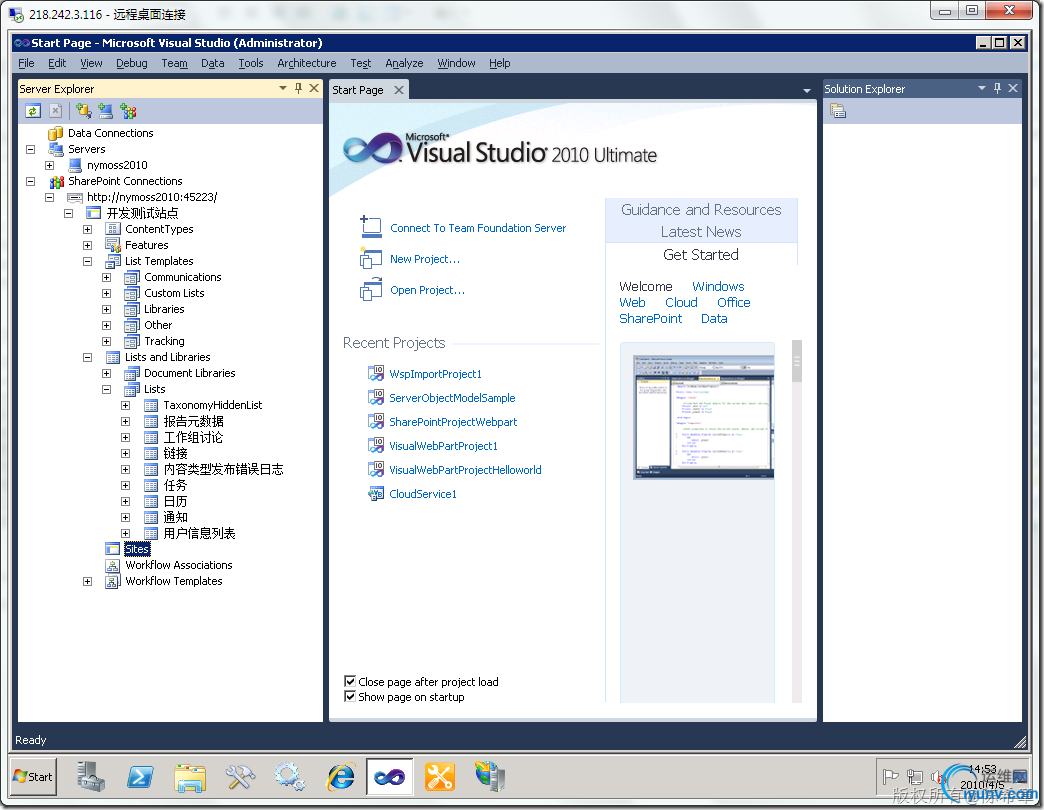The height and width of the screenshot is (810, 1044).
Task: Click the Workflow Associations node icon
Action: coord(112,565)
